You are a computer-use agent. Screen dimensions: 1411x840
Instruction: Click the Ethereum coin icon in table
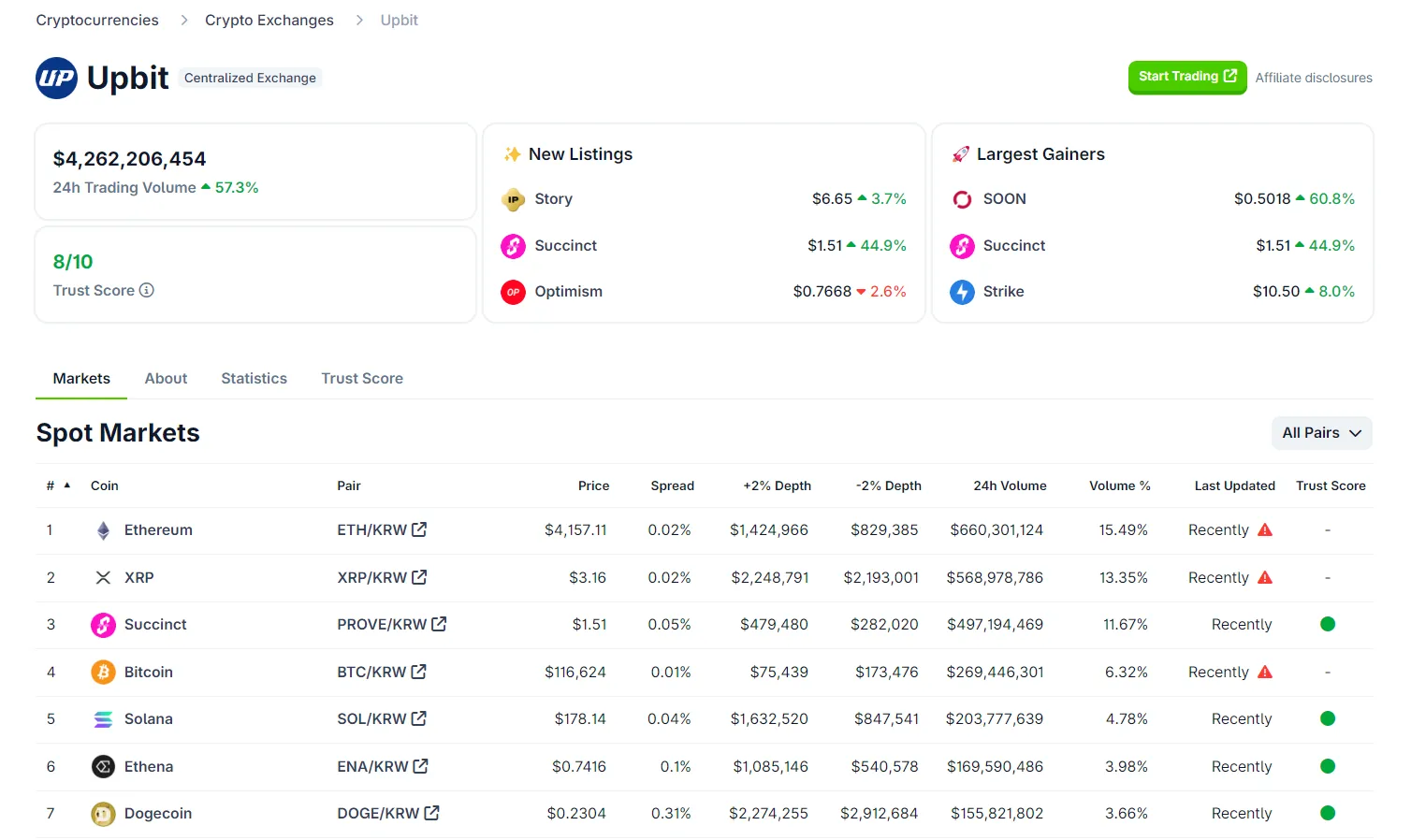coord(103,530)
